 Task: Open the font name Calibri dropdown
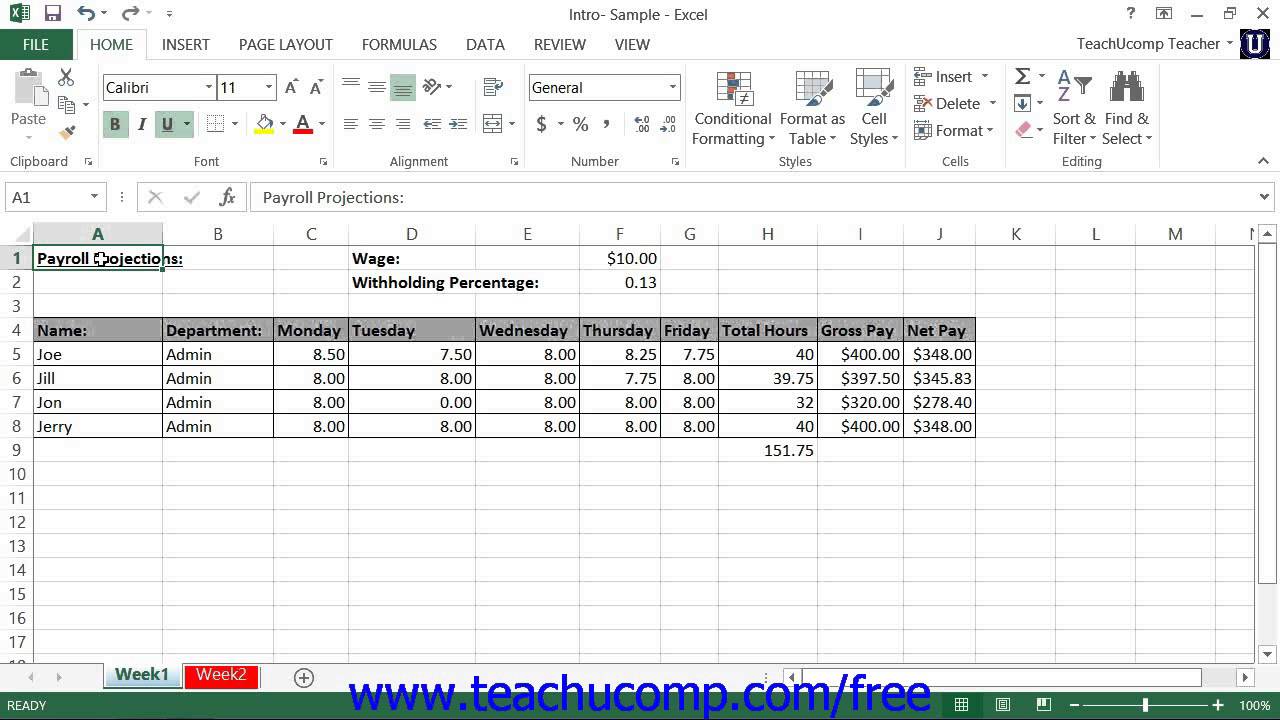pyautogui.click(x=209, y=88)
